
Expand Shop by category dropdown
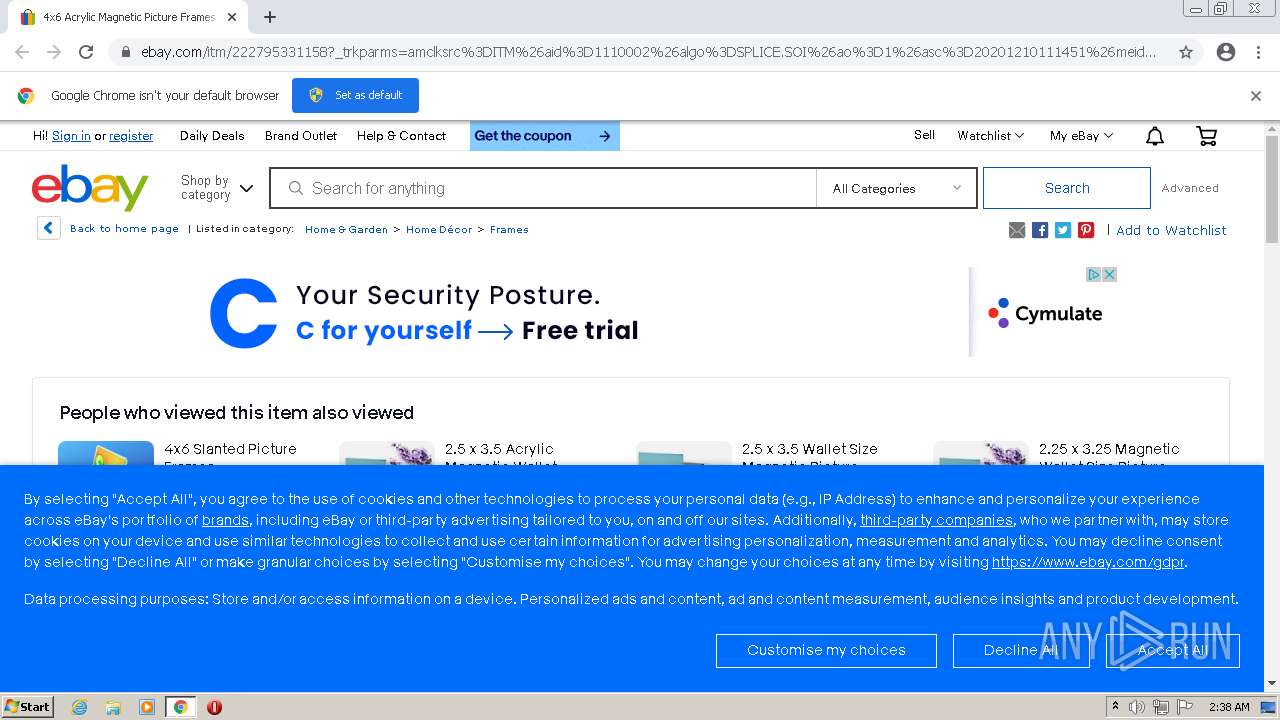[217, 188]
